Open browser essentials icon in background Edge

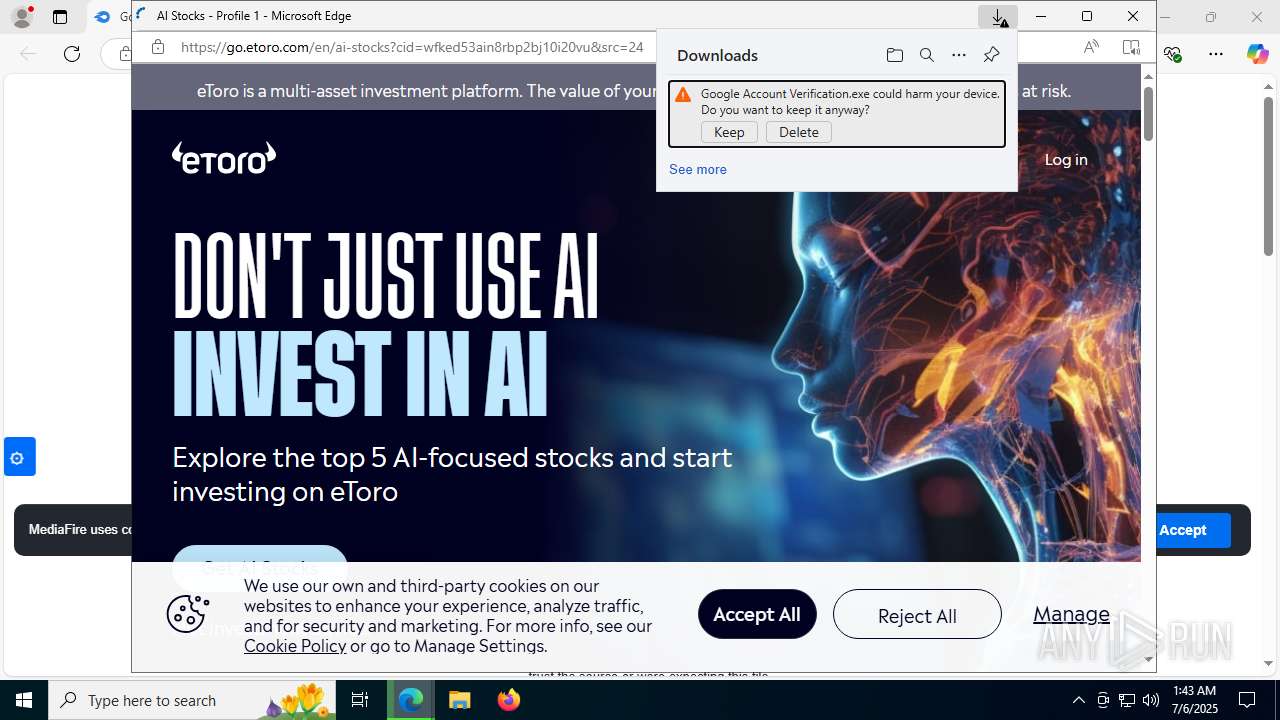(1172, 54)
